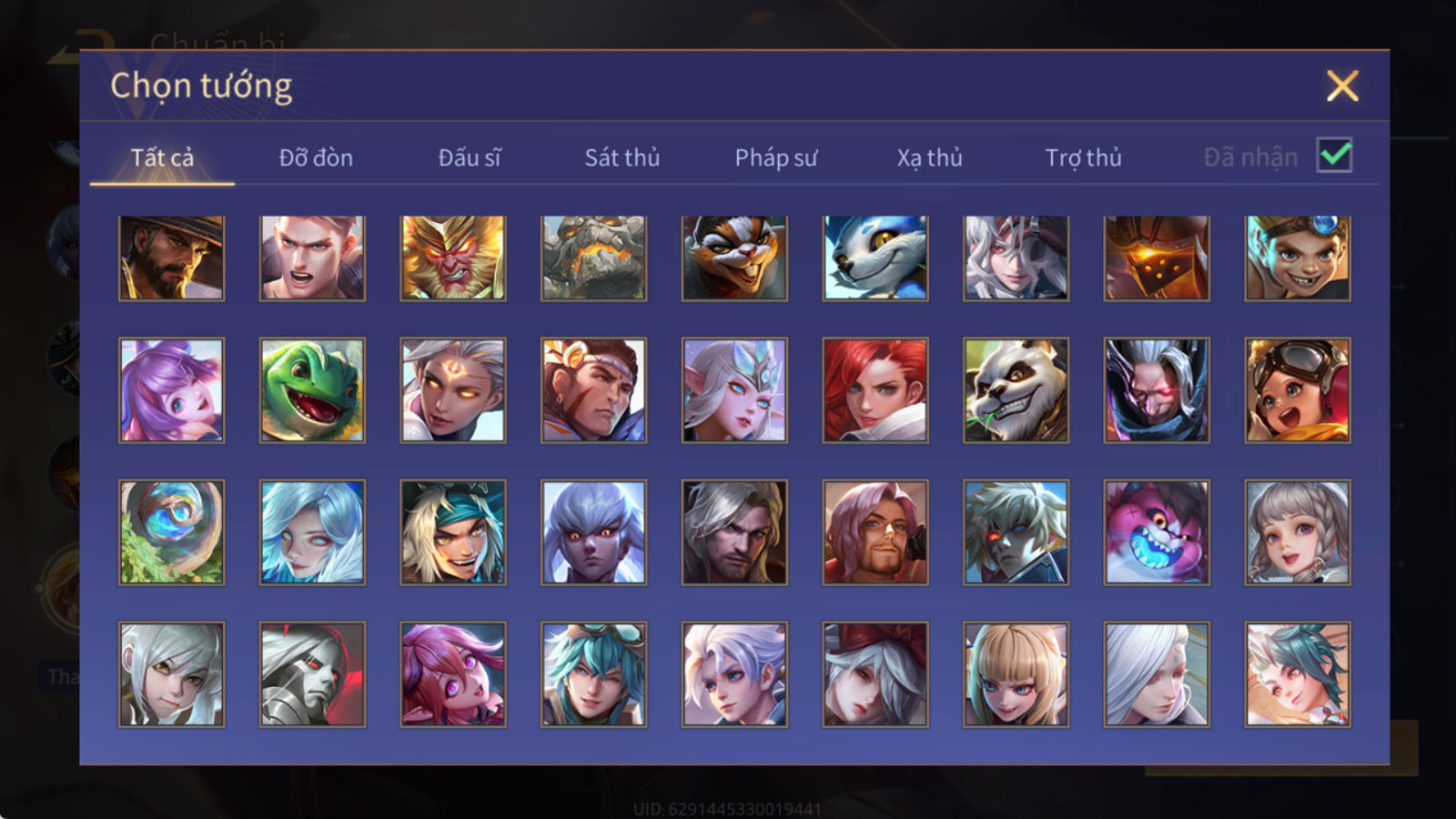Switch to the Xạ thủ tab
Screen dimensions: 1456x819
pos(929,157)
